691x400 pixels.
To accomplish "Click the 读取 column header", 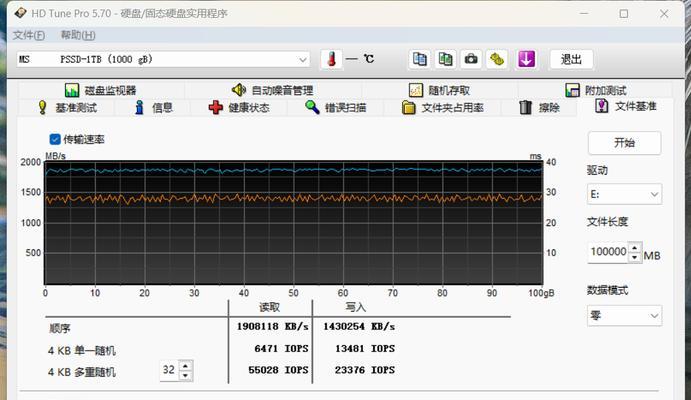I will (x=270, y=307).
